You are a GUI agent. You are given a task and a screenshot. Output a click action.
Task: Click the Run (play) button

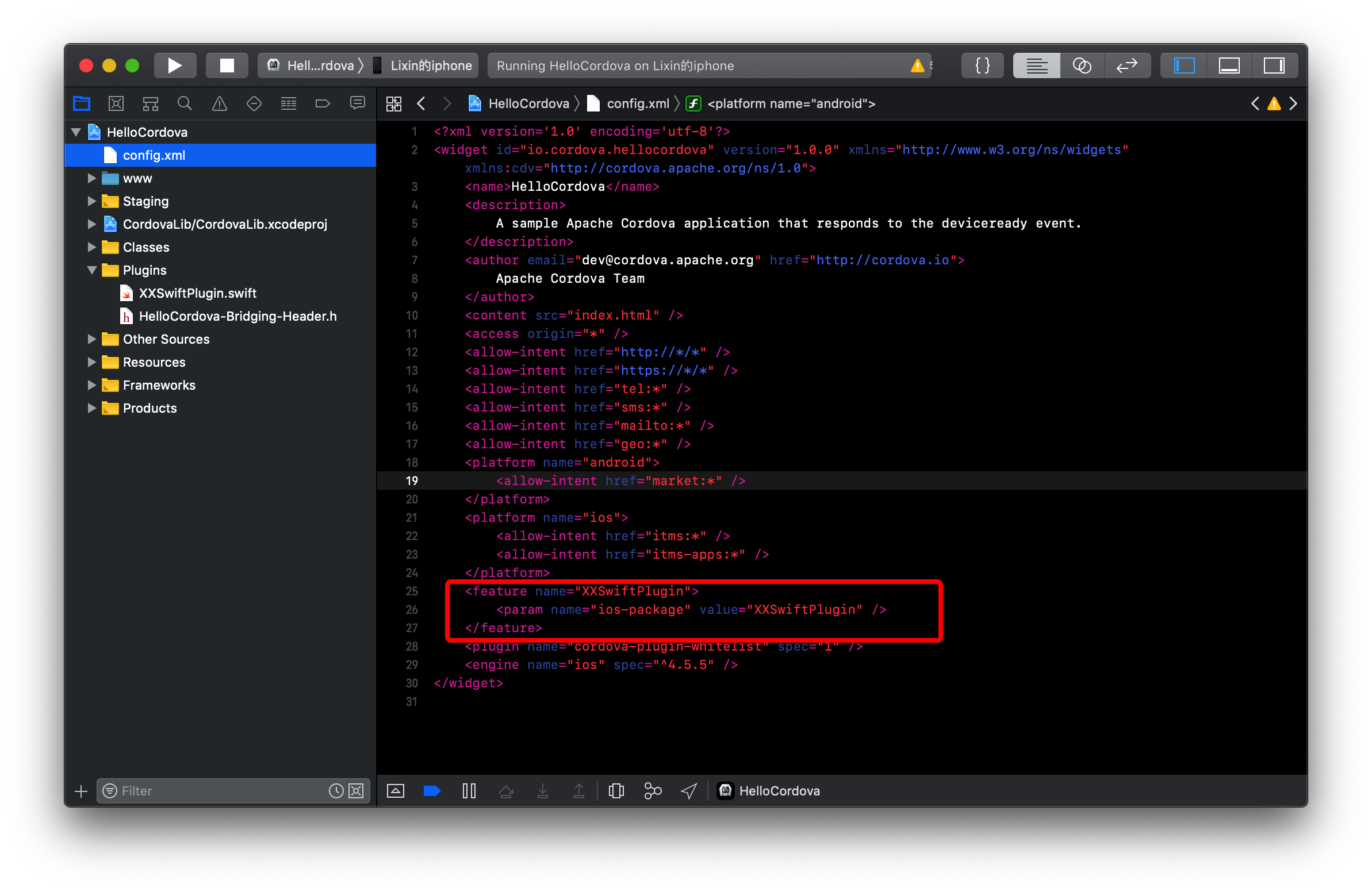coord(175,66)
